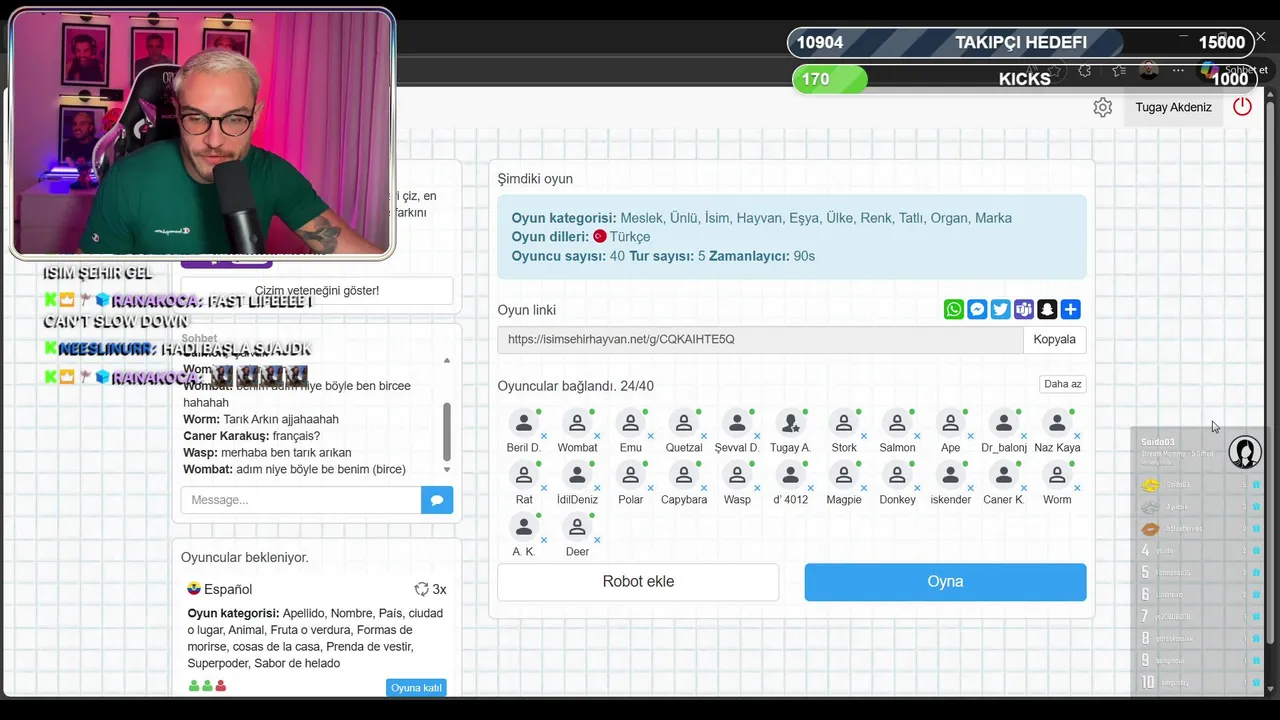The height and width of the screenshot is (720, 1280).
Task: Click Wombat player avatar
Action: pos(577,424)
